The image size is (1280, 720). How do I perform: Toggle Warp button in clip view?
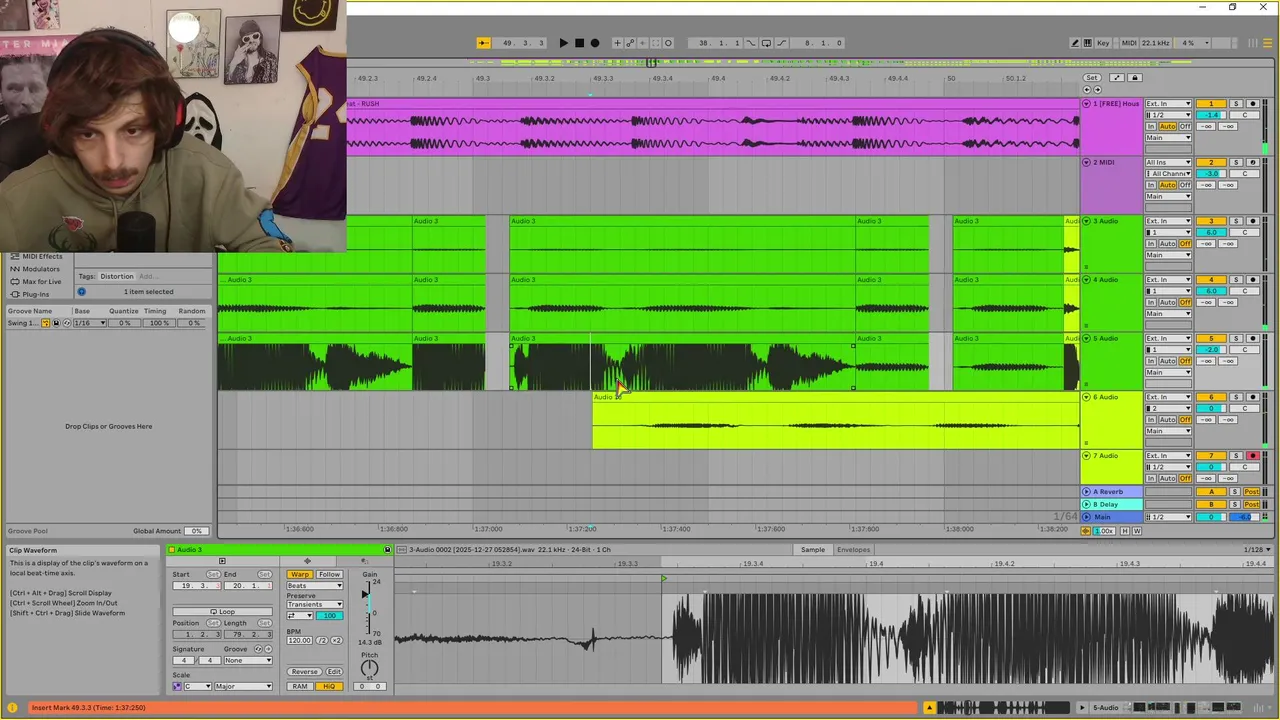pyautogui.click(x=300, y=575)
